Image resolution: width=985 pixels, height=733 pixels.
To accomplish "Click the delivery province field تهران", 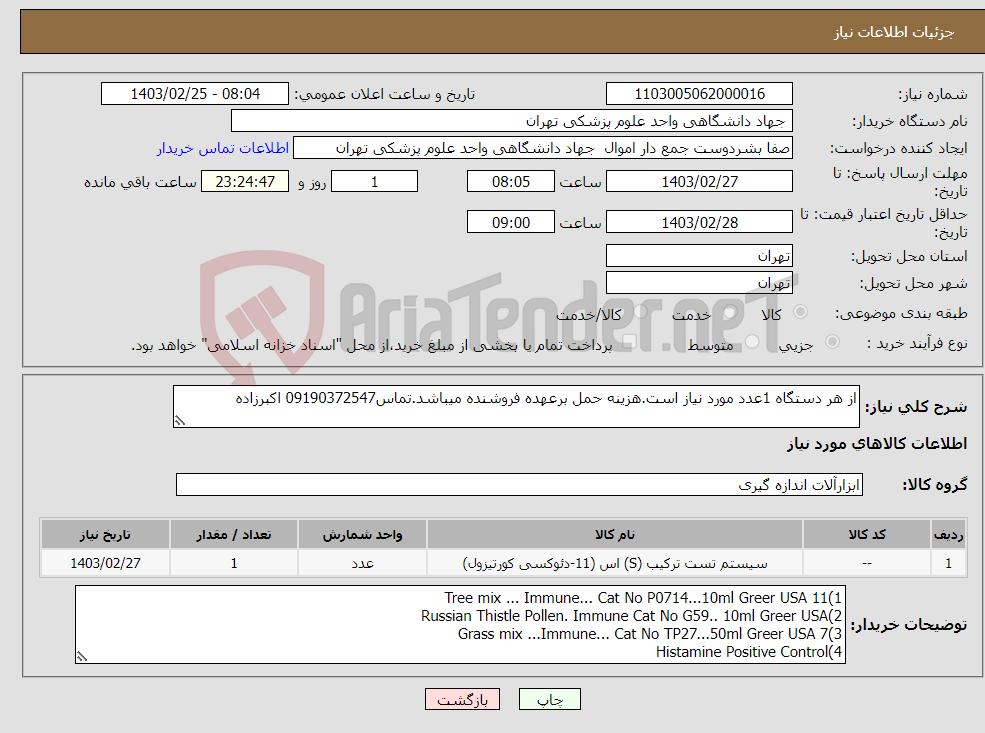I will click(x=699, y=256).
